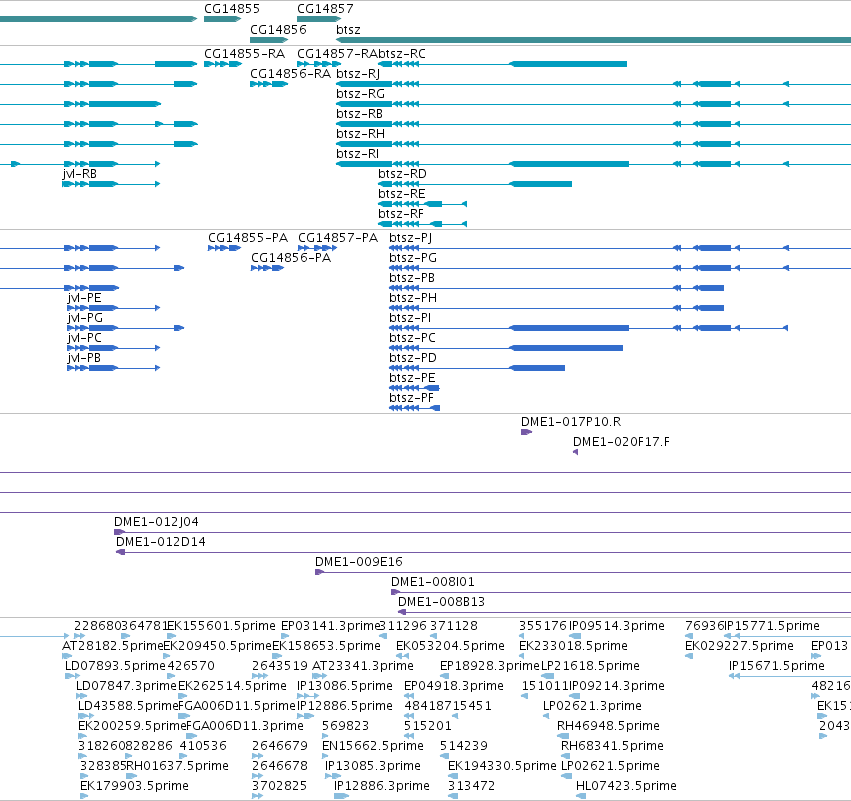Select btsz-PG protein label
Image resolution: width=851 pixels, height=801 pixels.
point(413,258)
